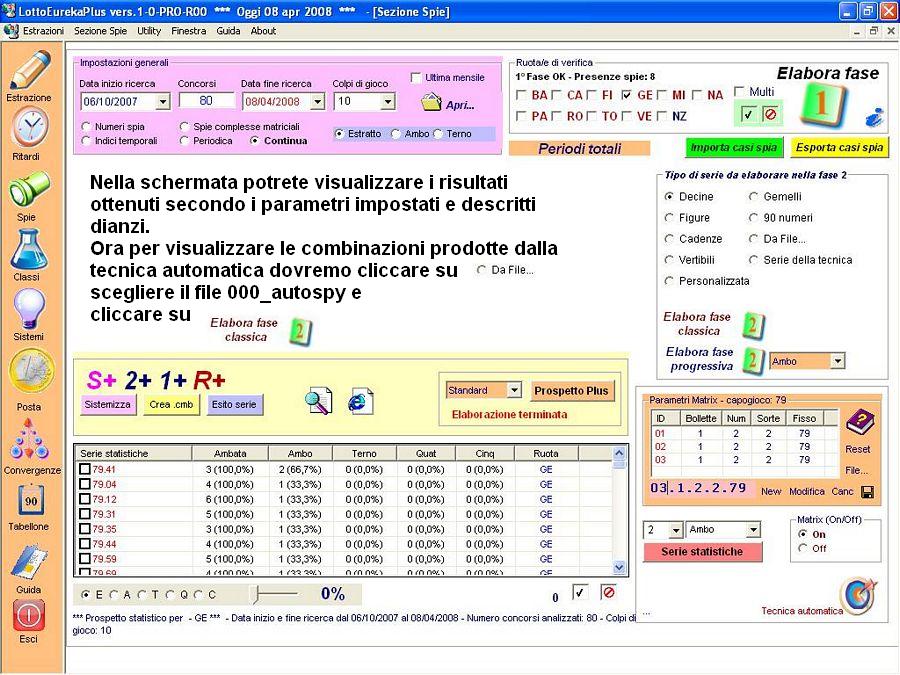The width and height of the screenshot is (900, 675).
Task: Open the Classi flask icon
Action: [28, 249]
